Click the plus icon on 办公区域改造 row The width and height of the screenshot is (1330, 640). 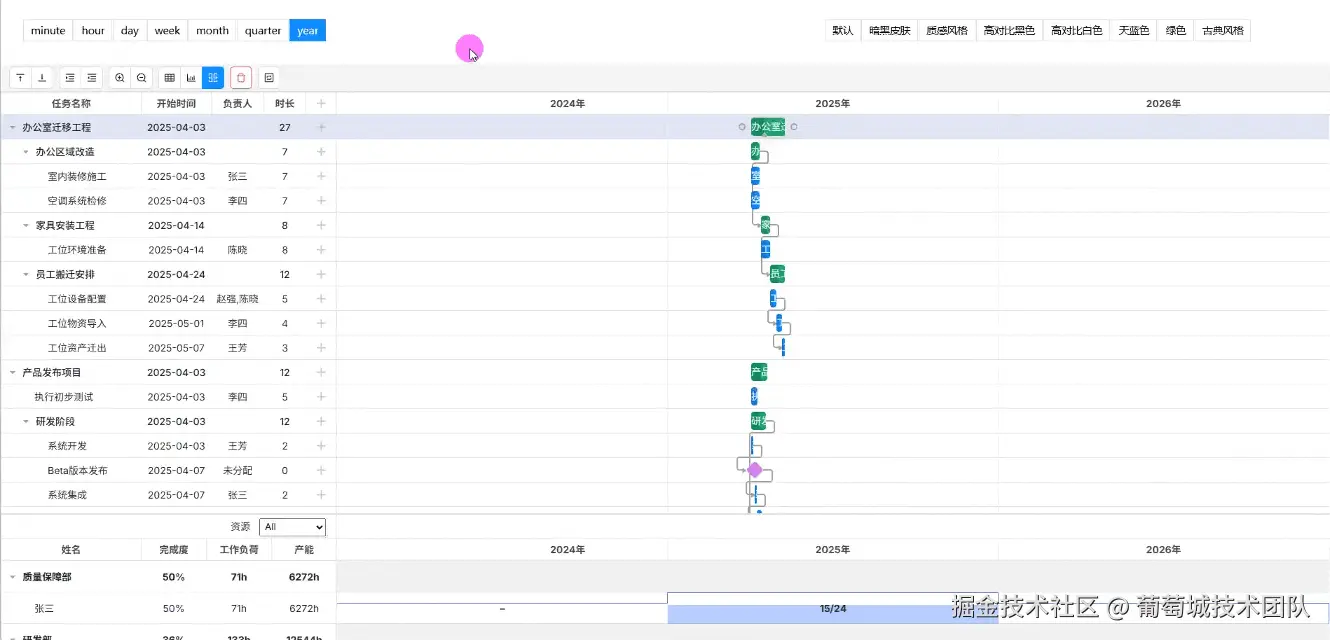click(321, 152)
